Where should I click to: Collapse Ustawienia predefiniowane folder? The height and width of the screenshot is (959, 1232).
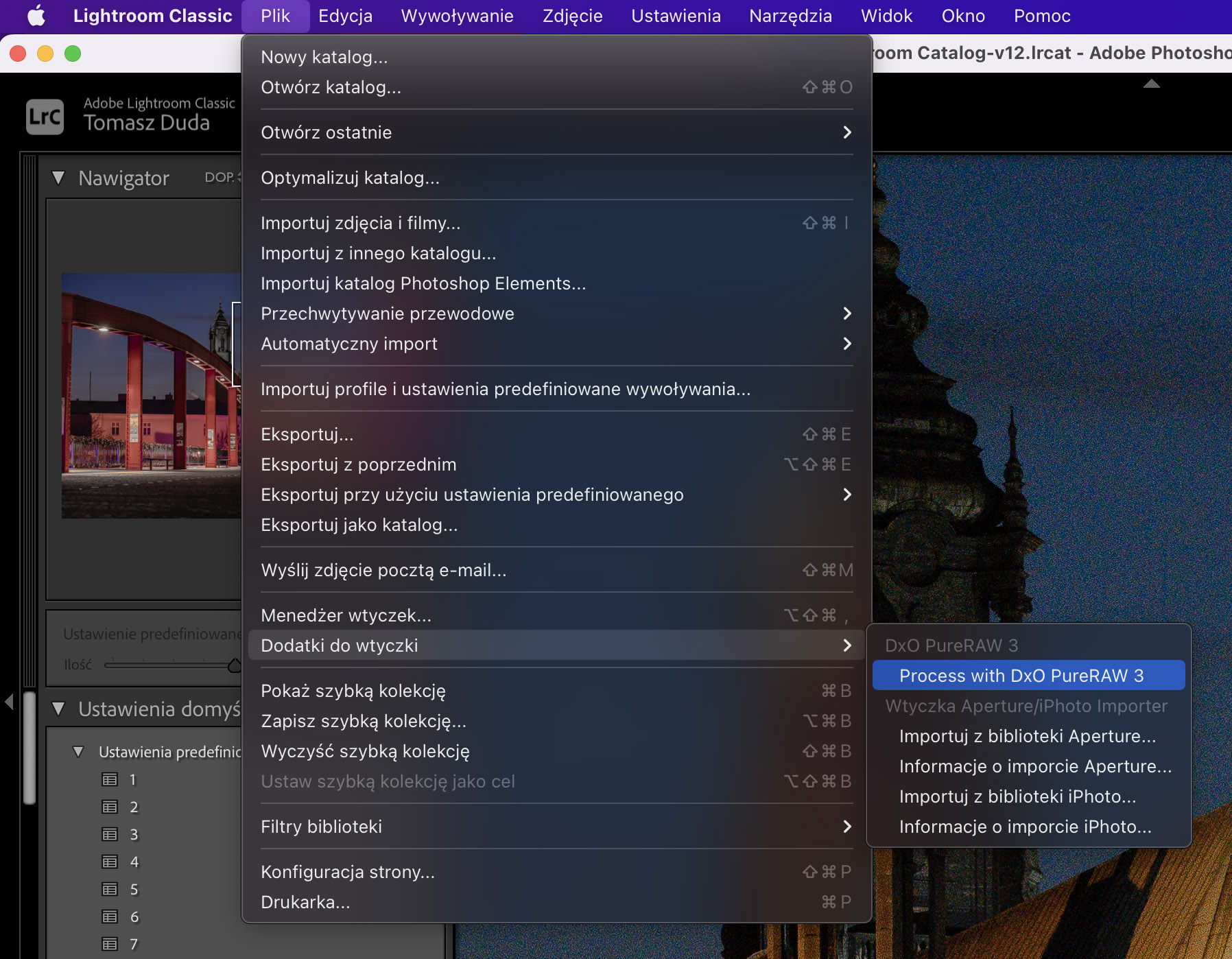click(x=78, y=752)
